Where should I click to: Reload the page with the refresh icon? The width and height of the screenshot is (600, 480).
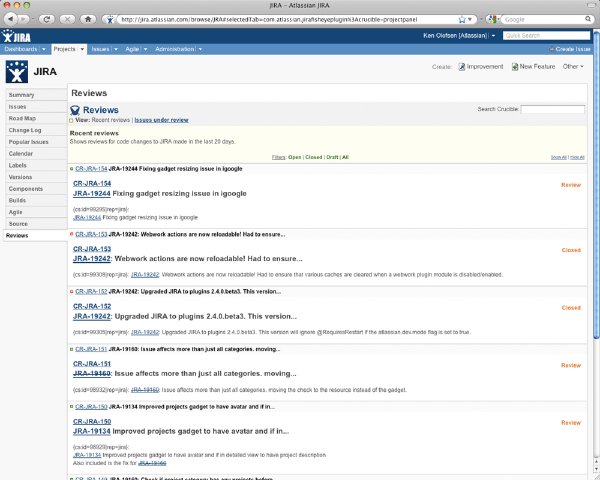(47, 19)
